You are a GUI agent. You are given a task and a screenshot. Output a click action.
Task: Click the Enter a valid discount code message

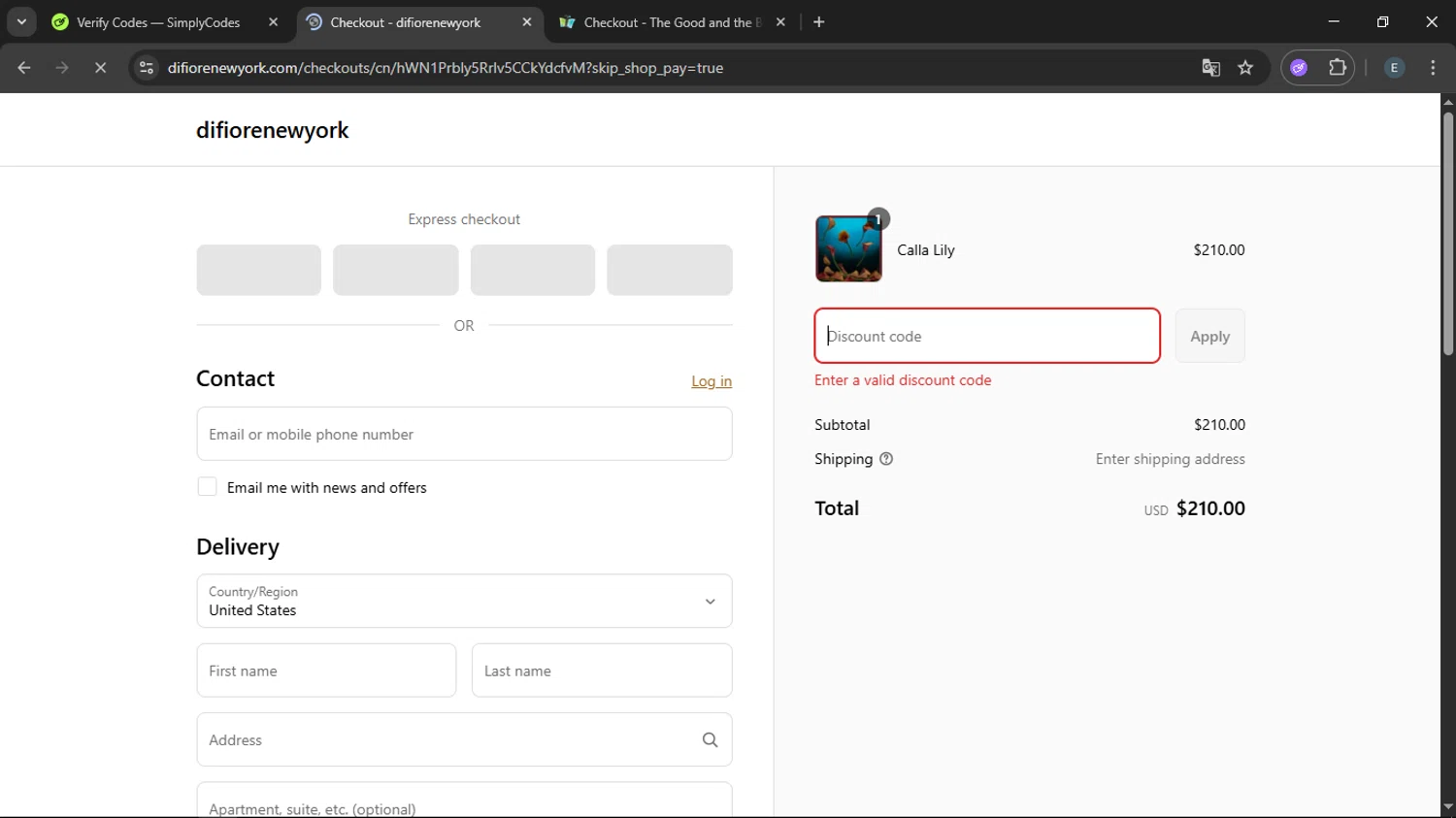[903, 380]
